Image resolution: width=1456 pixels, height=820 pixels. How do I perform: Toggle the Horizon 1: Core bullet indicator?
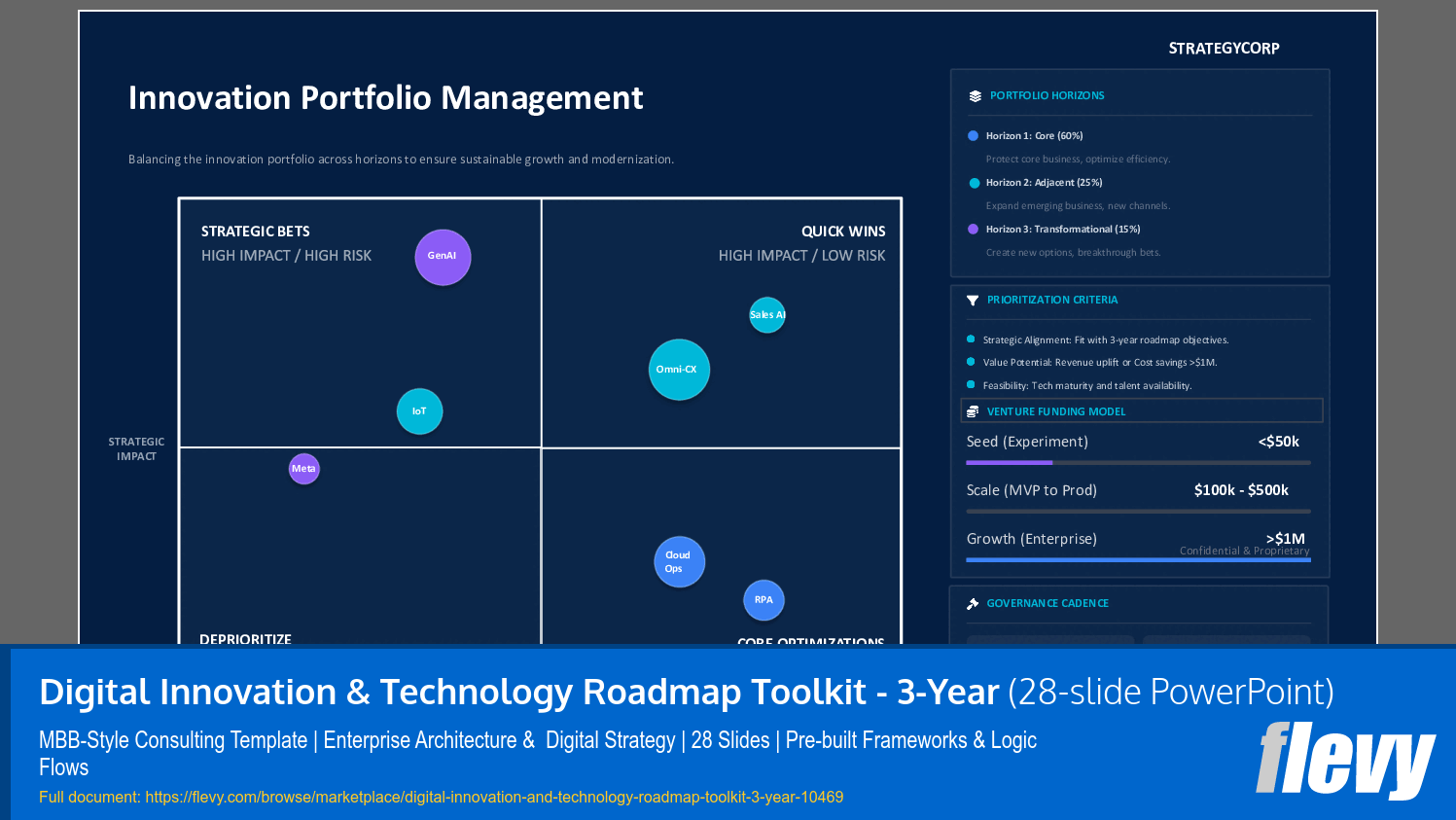971,135
